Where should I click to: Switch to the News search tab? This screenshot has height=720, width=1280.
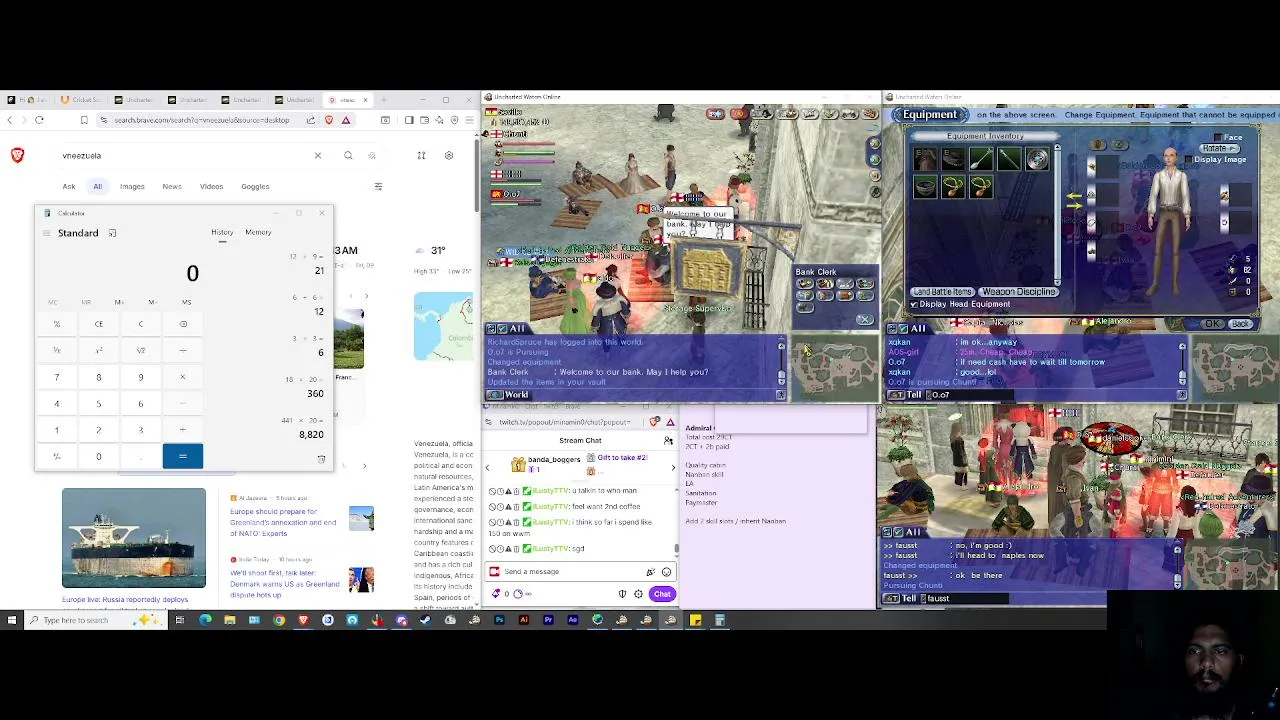click(172, 187)
